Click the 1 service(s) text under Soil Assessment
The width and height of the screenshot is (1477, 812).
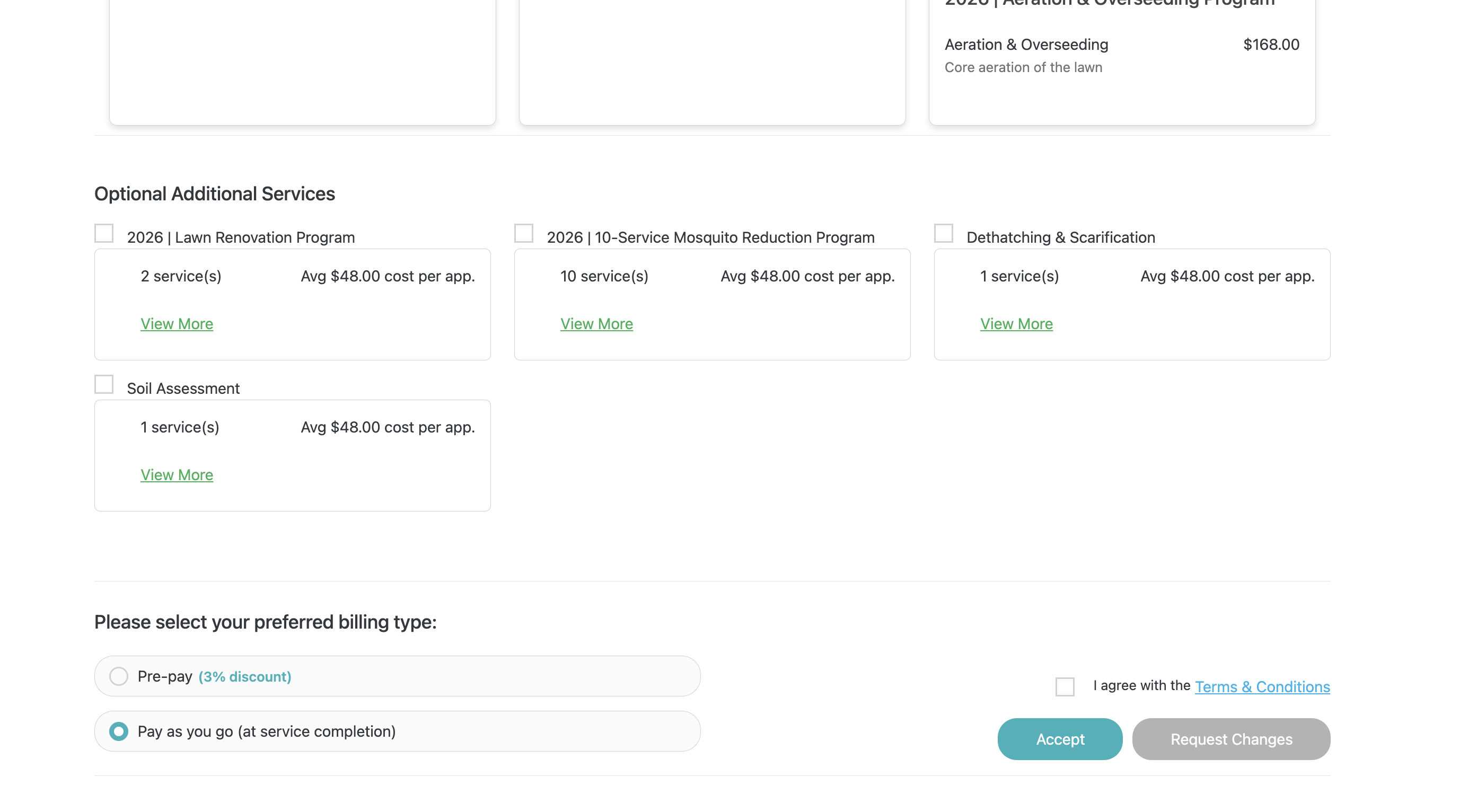180,428
